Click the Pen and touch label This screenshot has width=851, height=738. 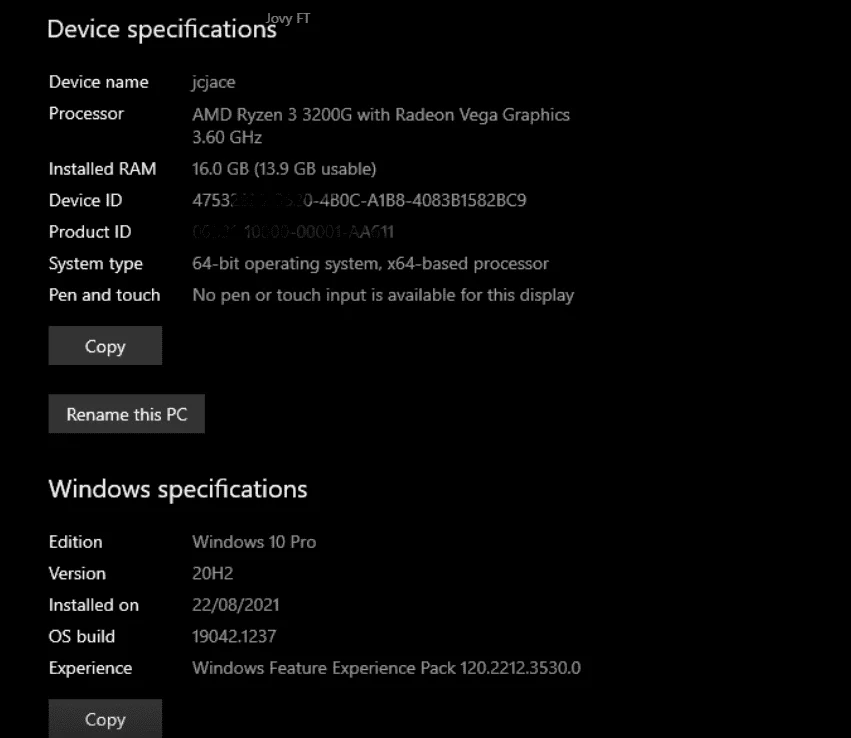tap(104, 295)
